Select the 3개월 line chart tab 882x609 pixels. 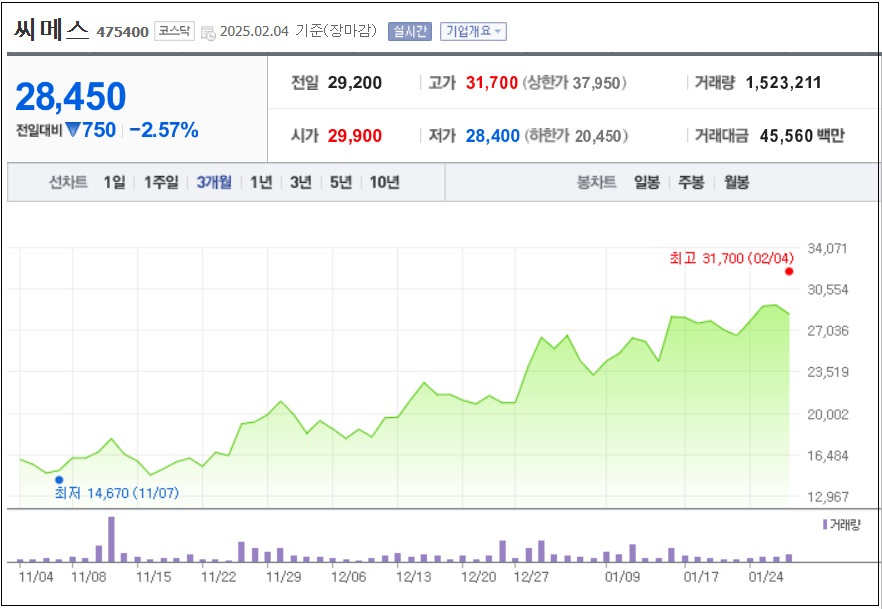point(214,182)
